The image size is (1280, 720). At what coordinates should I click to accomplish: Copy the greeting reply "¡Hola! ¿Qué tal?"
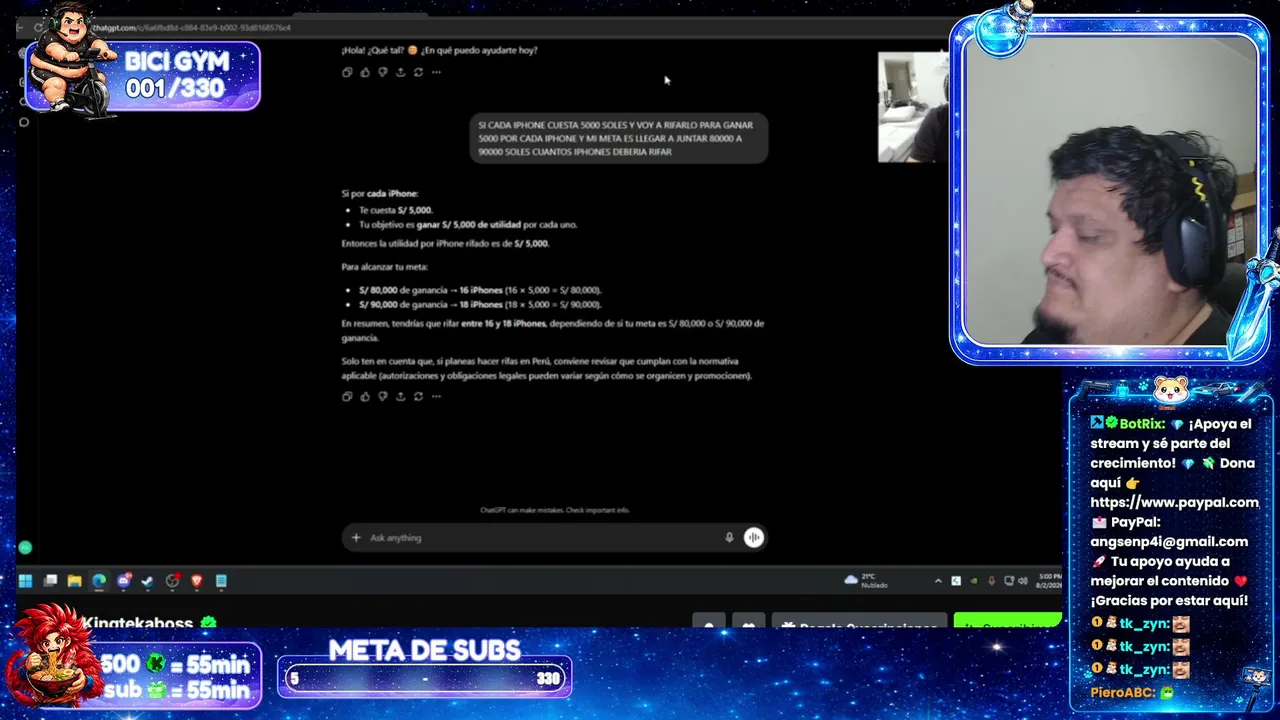(x=347, y=72)
